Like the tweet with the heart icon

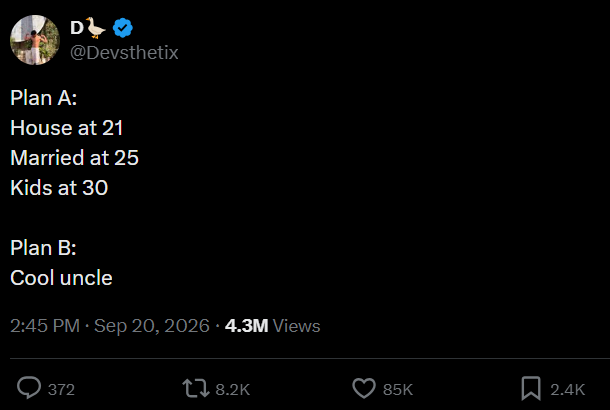click(x=364, y=388)
